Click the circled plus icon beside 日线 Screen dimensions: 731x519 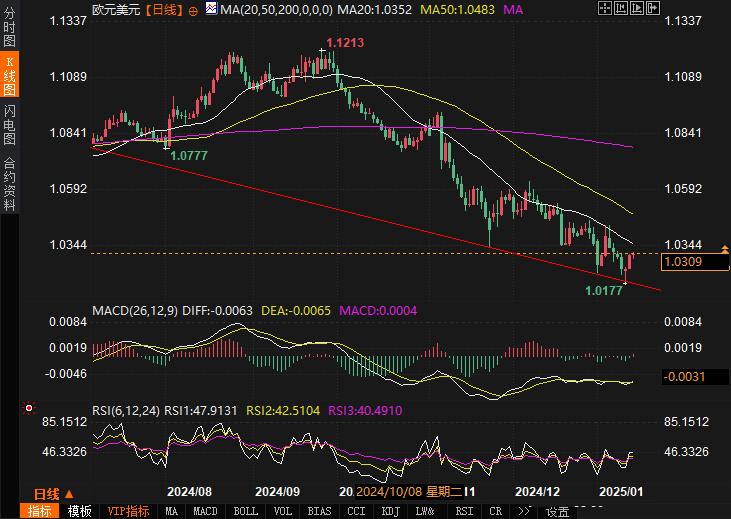(x=193, y=9)
